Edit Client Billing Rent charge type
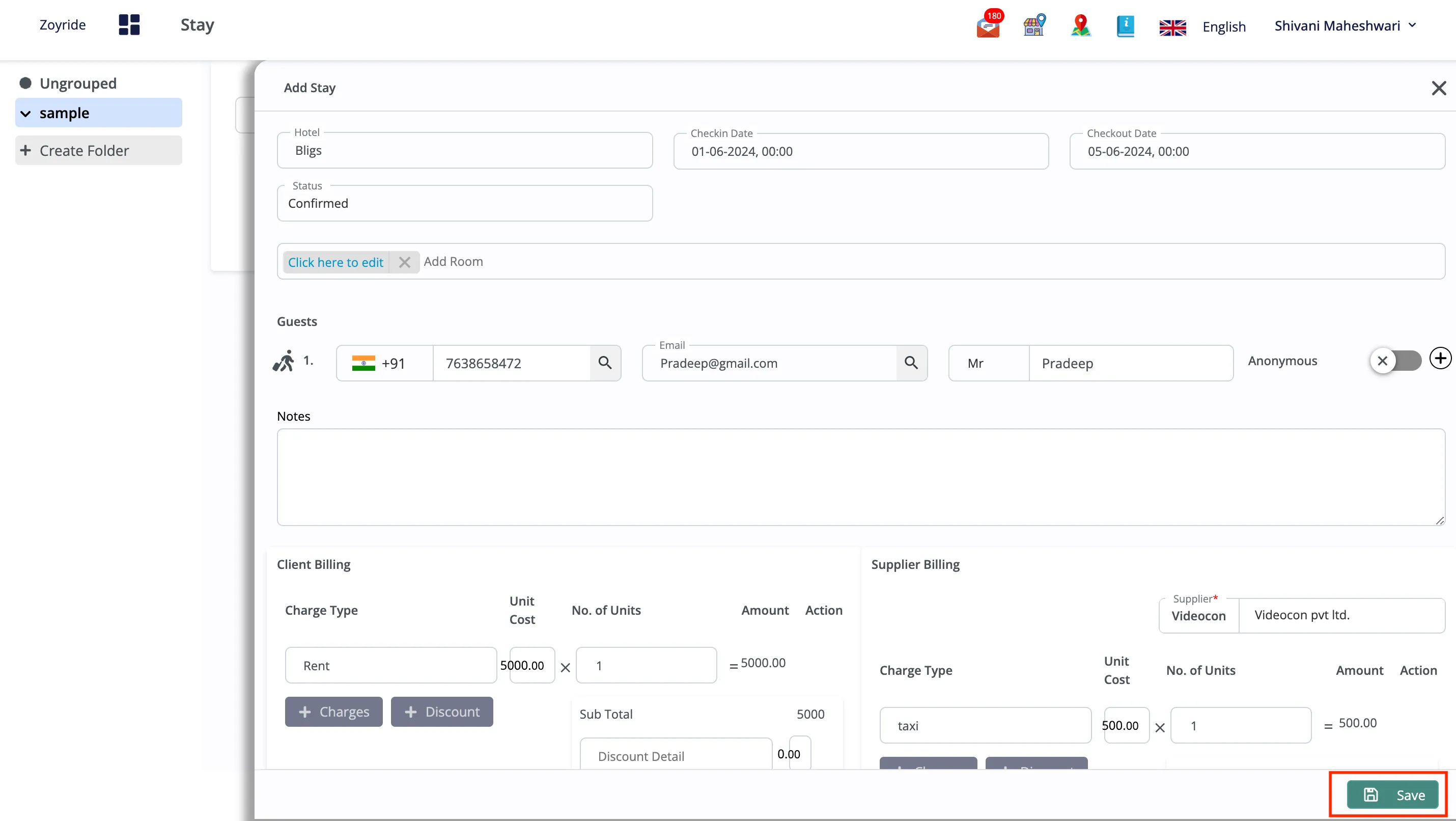This screenshot has width=1456, height=821. 390,666
